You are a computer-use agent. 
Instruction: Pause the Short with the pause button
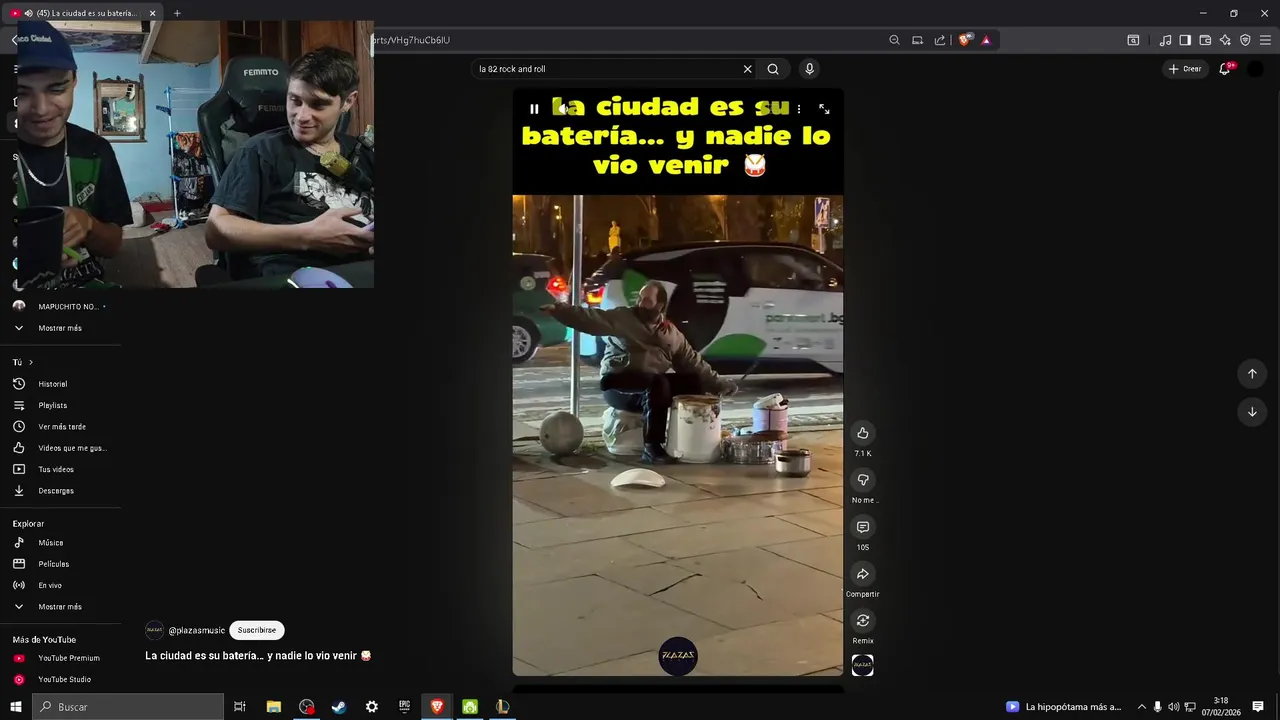pos(534,109)
